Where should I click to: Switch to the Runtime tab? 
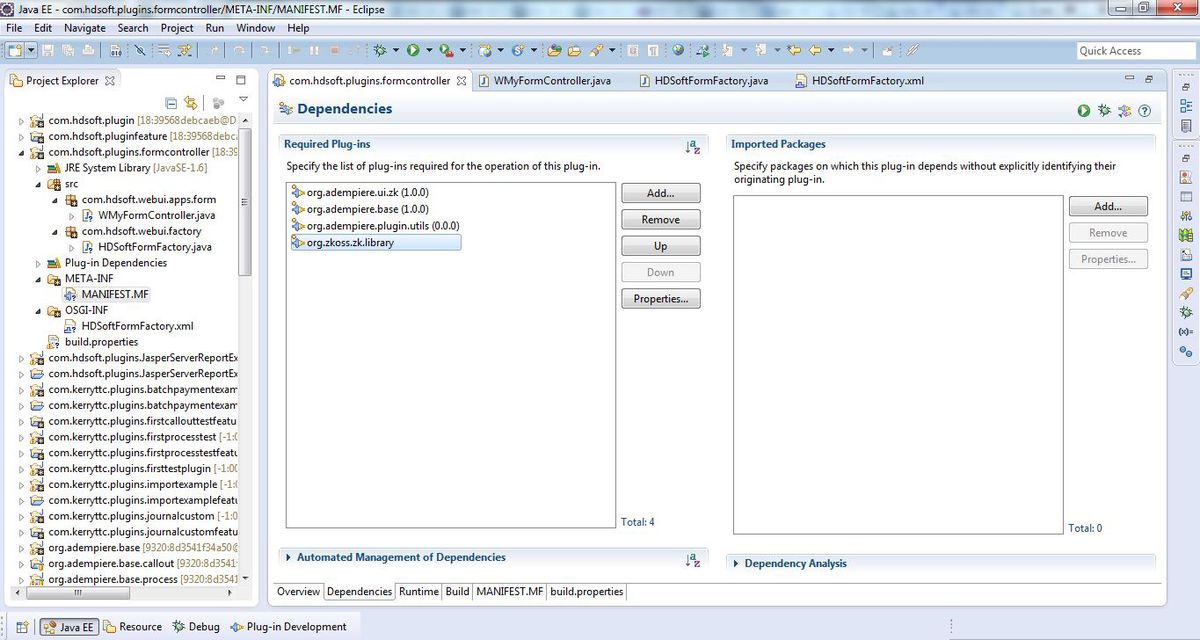[x=419, y=592]
